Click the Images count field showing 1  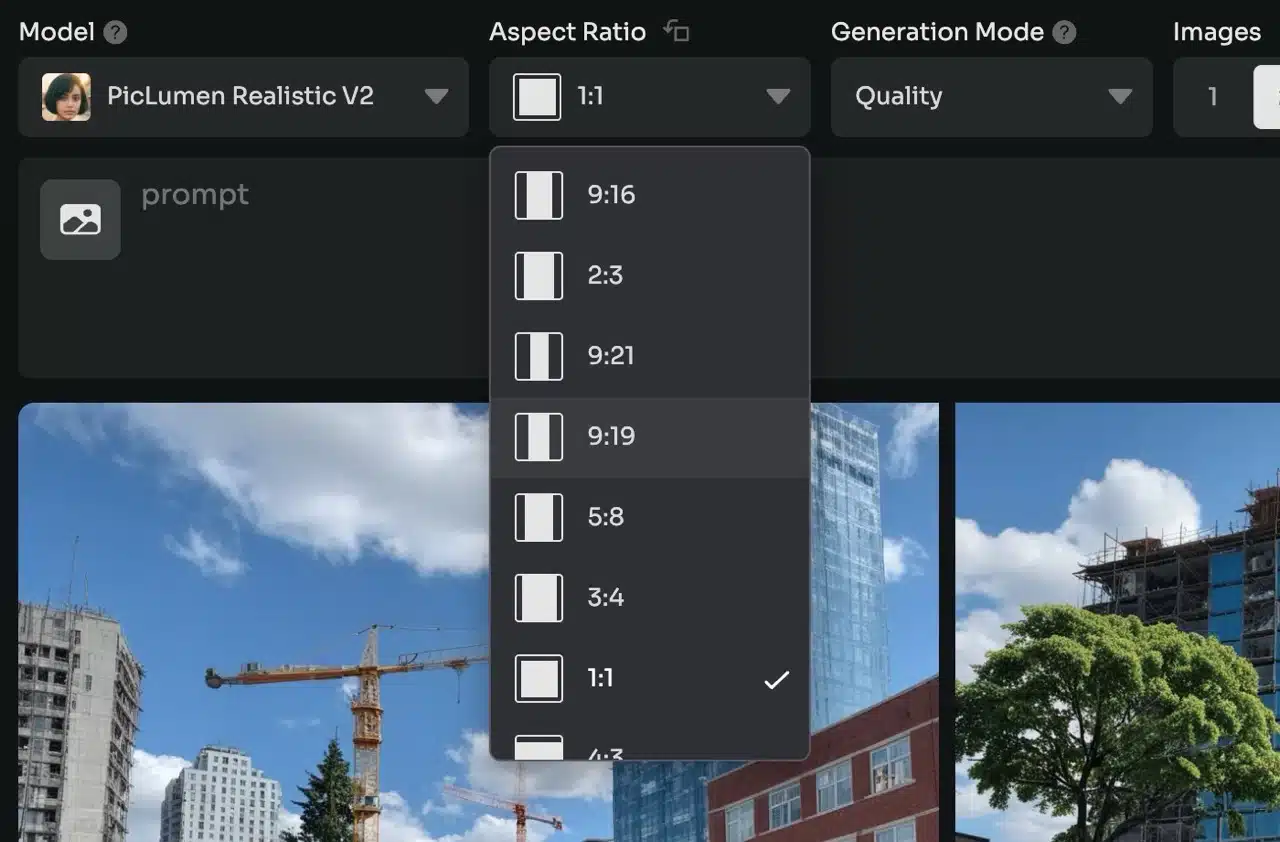1212,97
